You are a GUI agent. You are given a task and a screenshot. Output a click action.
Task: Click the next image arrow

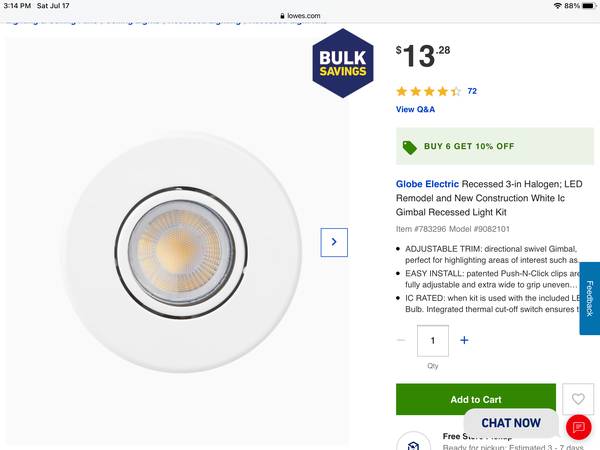pos(334,241)
